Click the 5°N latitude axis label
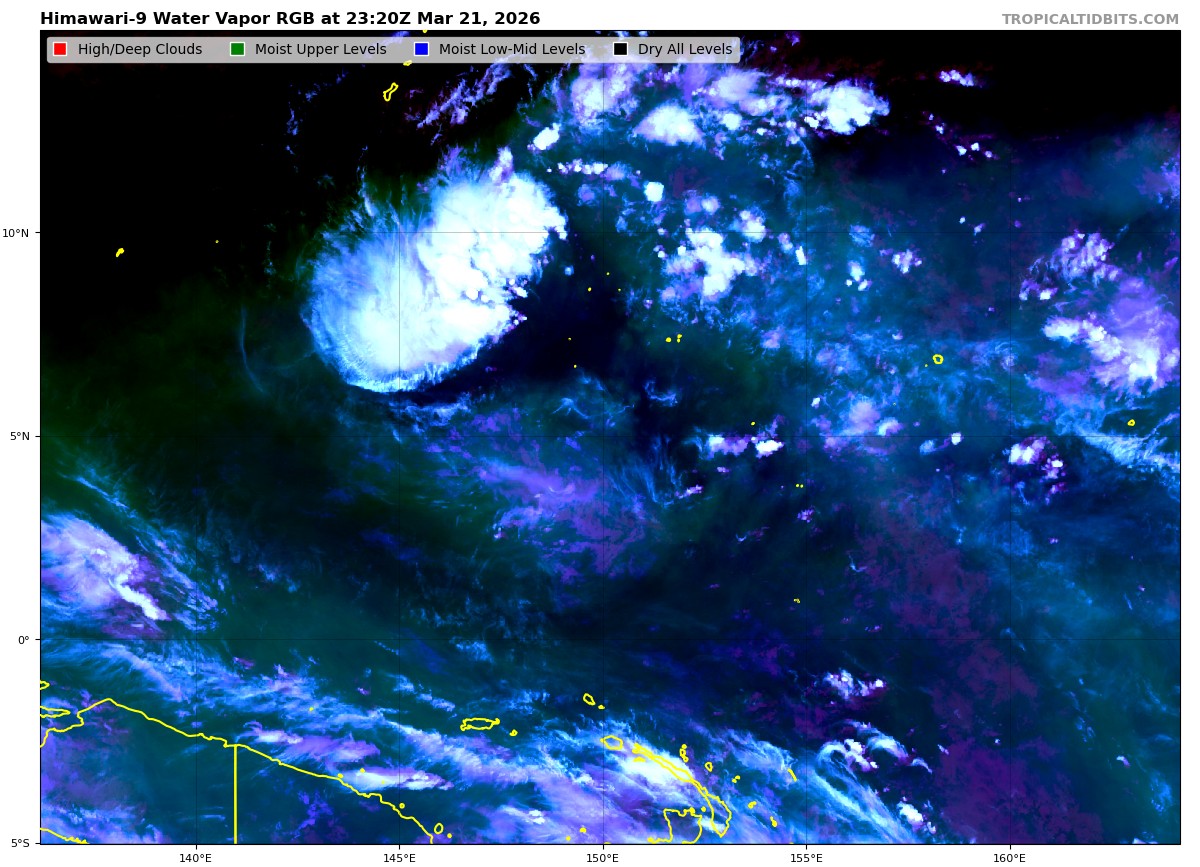Screen dimensions: 1200x867 18,436
